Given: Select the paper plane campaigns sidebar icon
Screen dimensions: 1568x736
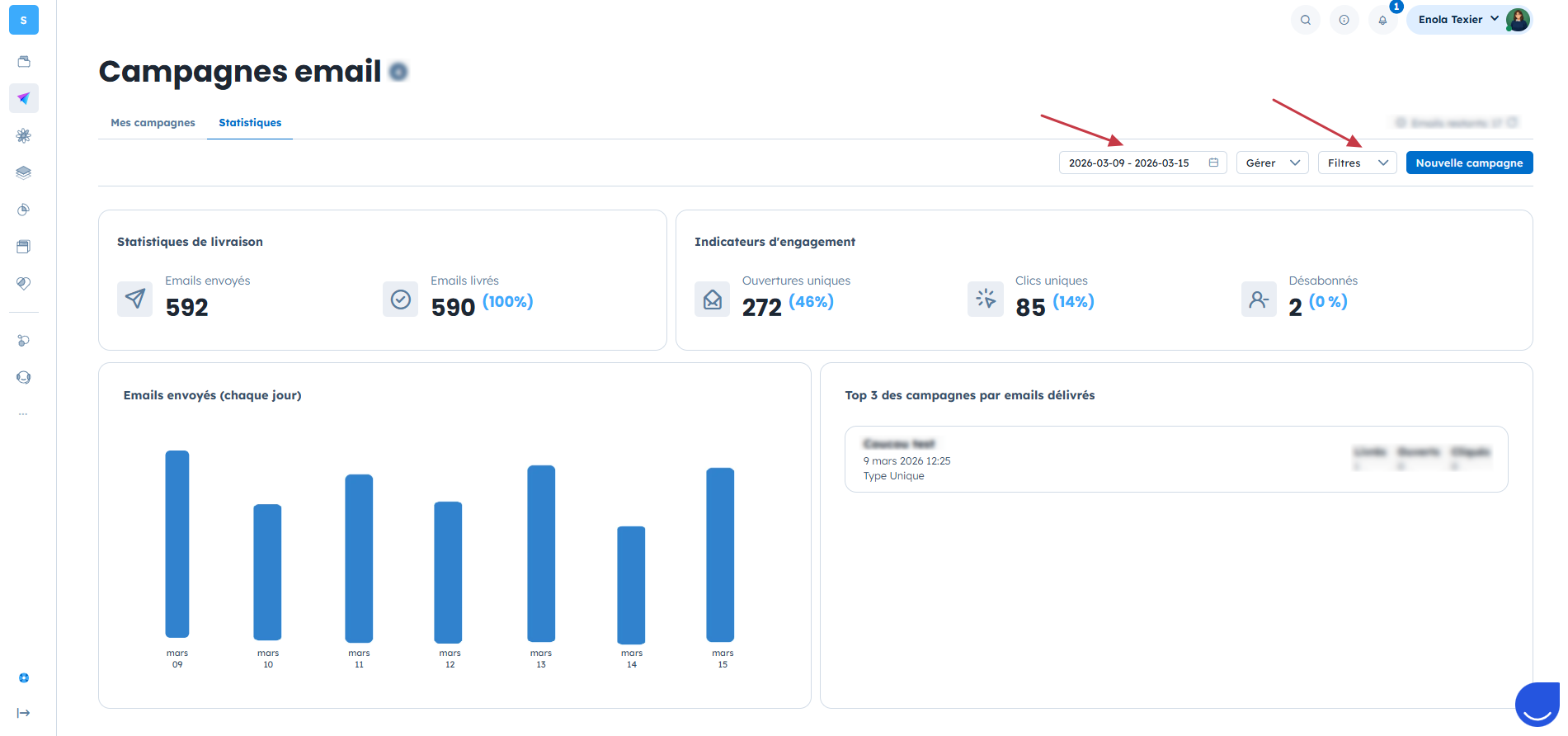Looking at the screenshot, I should click(24, 98).
